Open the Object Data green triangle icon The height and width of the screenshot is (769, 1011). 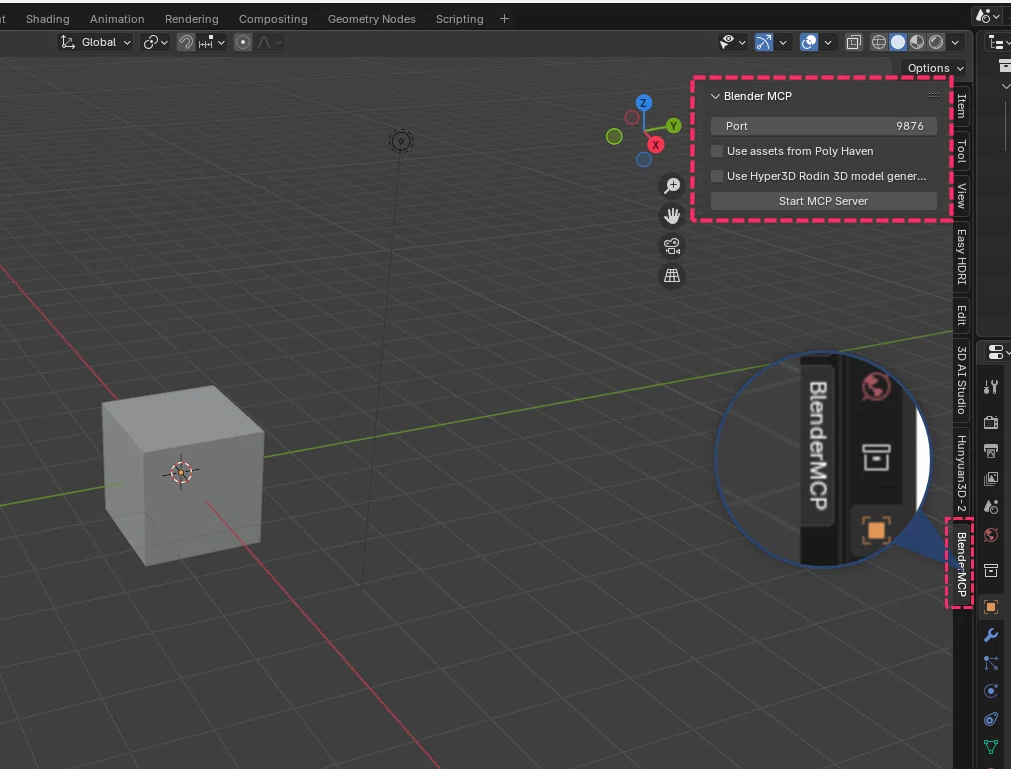coord(991,747)
